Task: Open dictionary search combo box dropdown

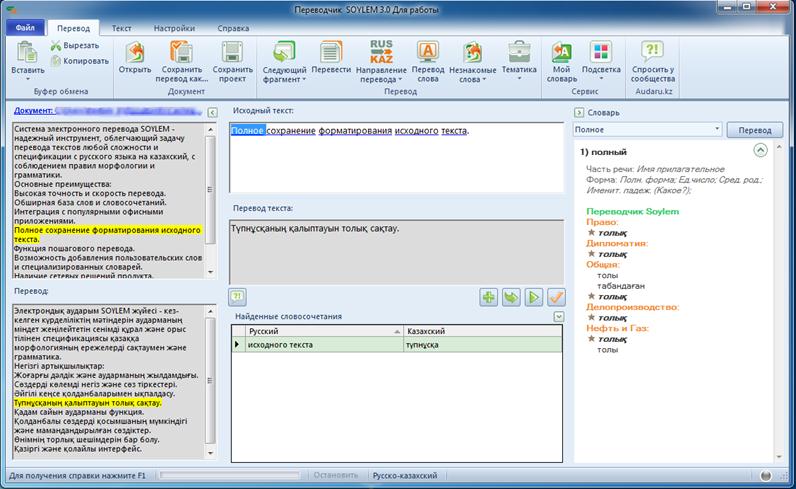Action: (717, 130)
